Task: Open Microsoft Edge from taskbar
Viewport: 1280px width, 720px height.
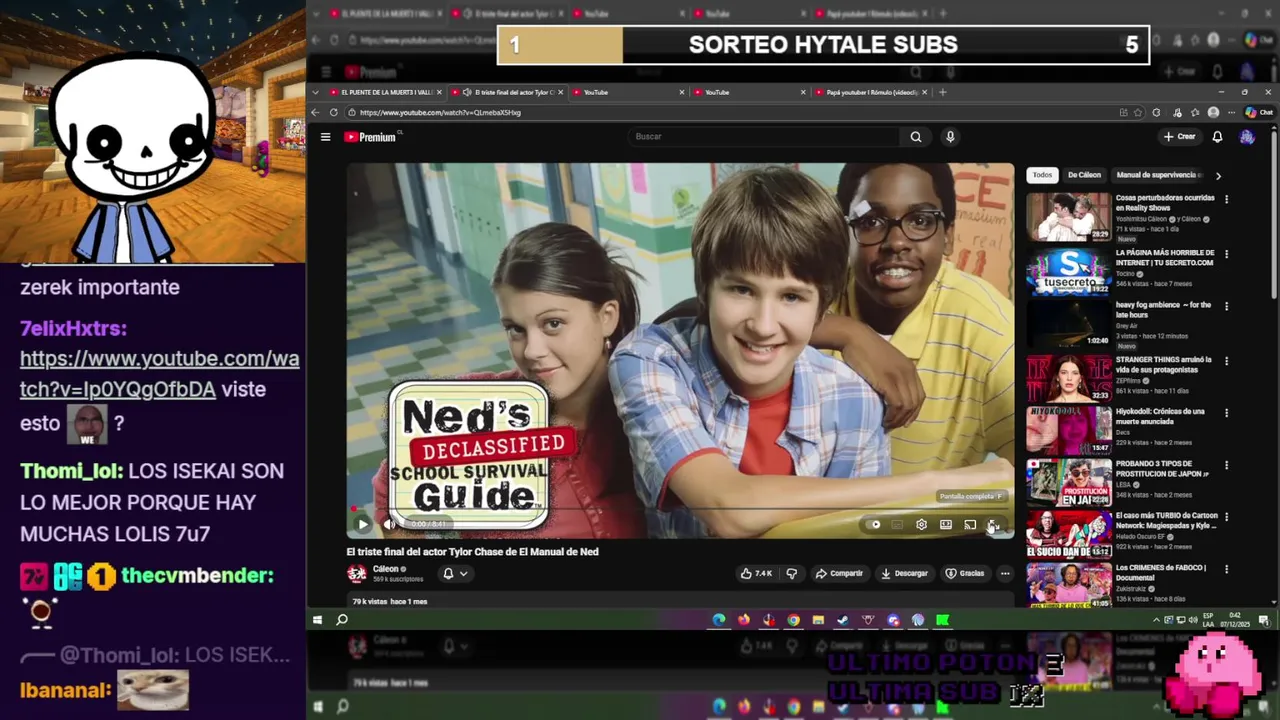Action: 719,620
